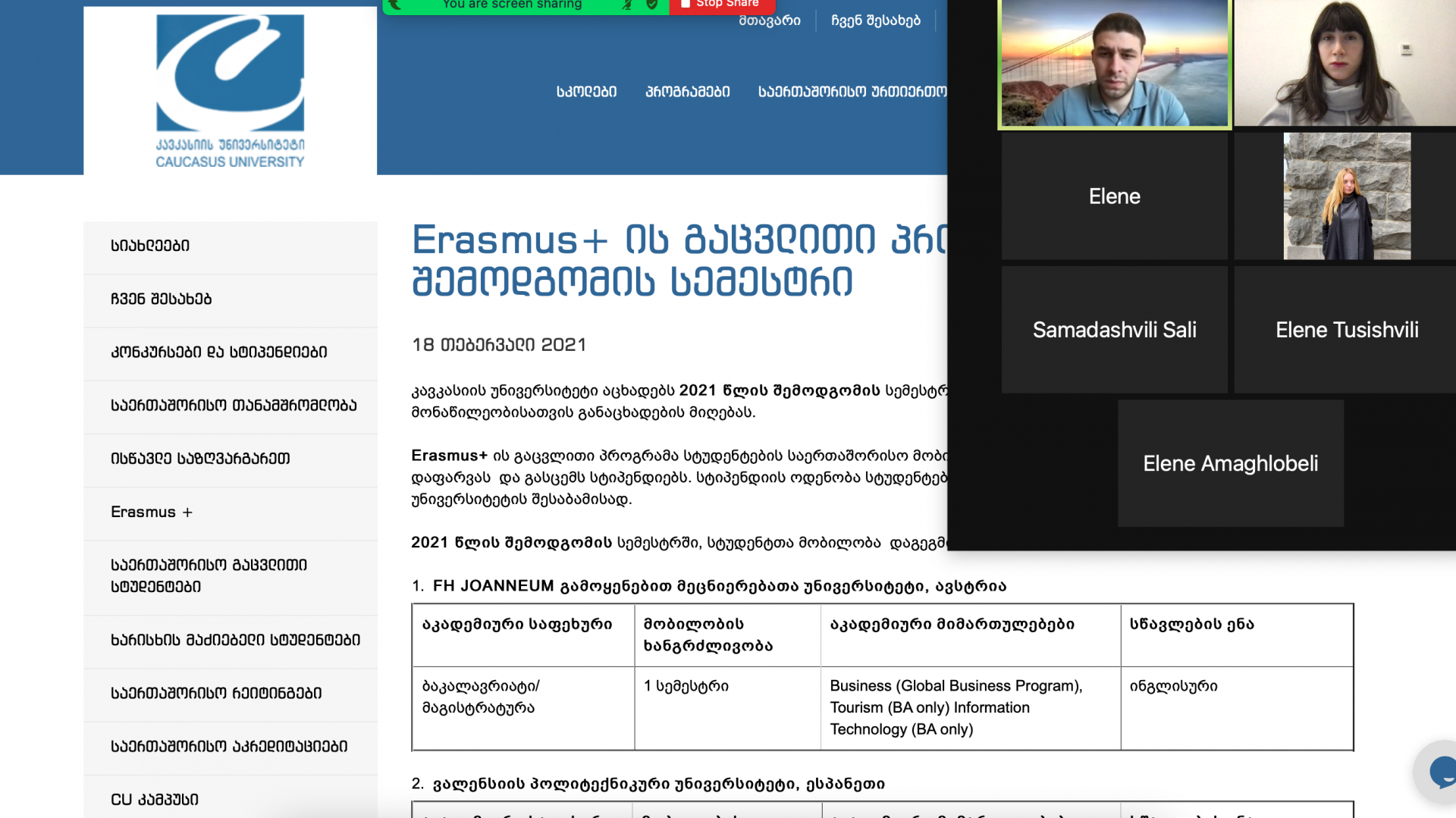Open Erasmus + sidebar item

(230, 512)
